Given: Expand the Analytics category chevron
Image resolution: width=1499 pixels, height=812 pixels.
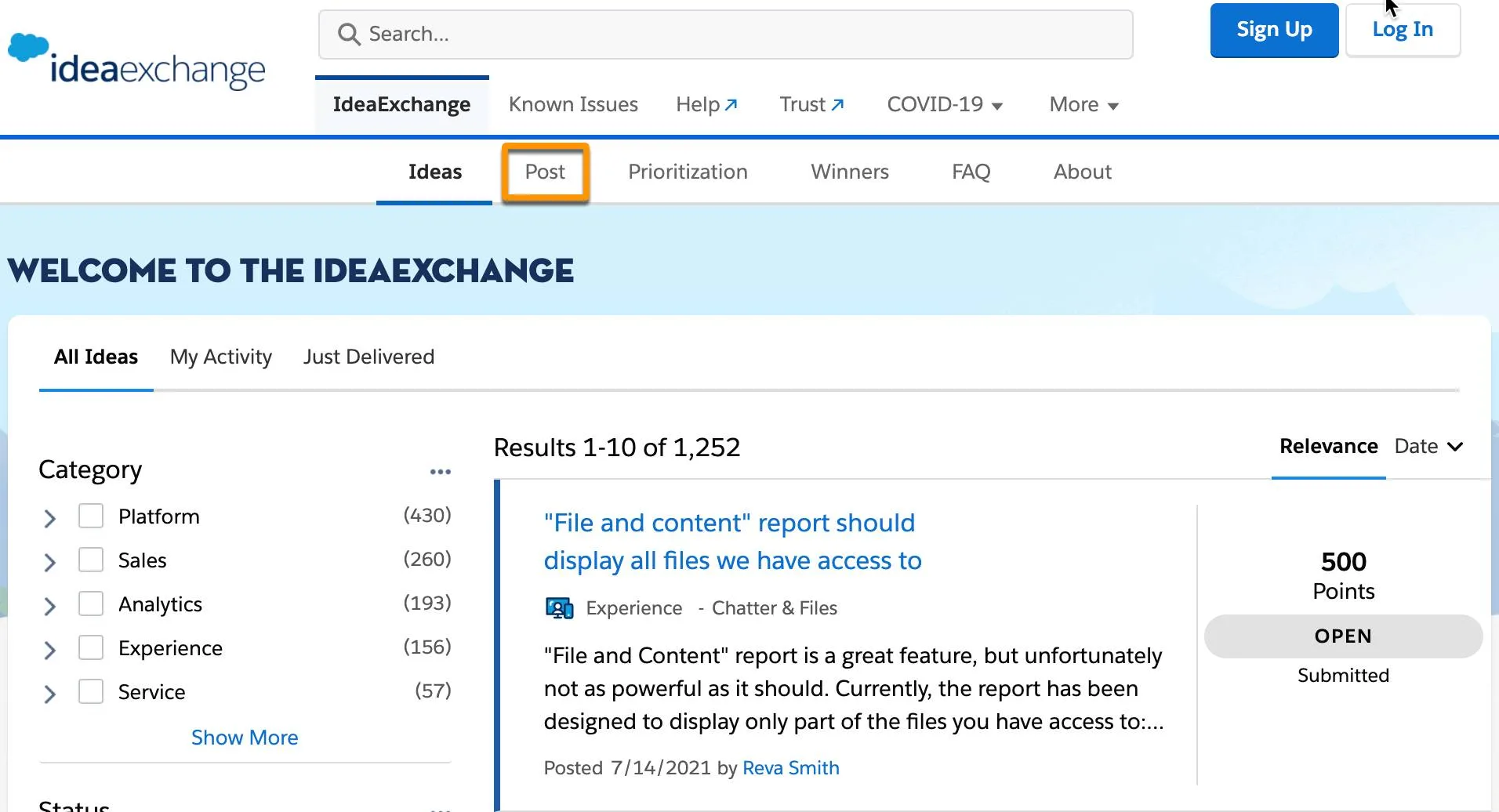Looking at the screenshot, I should [x=49, y=606].
